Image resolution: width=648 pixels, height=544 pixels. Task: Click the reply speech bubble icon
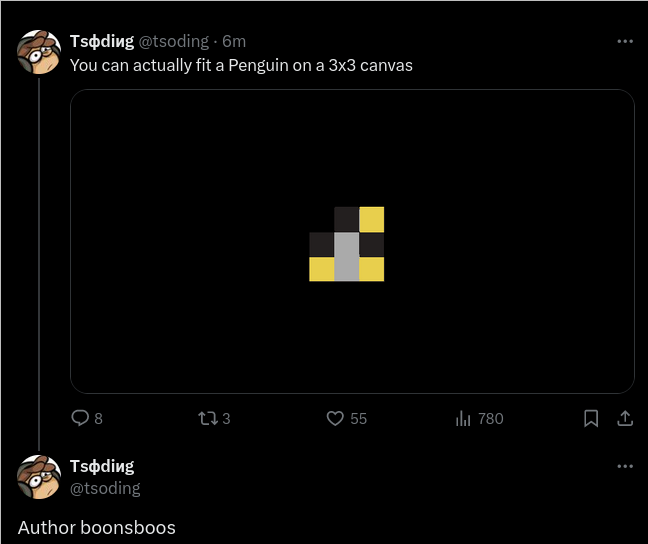[81, 418]
